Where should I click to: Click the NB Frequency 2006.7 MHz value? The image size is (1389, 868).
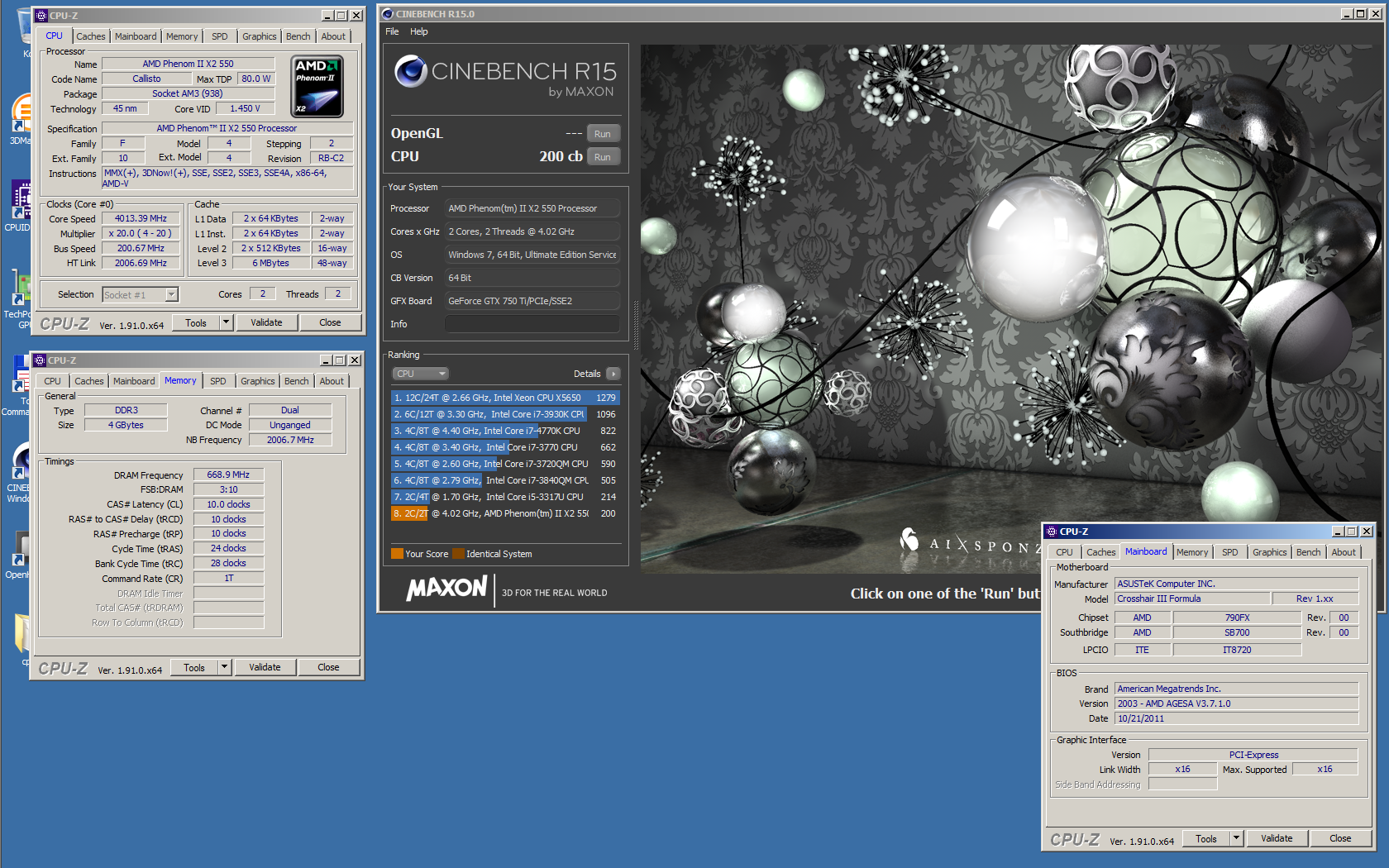tap(290, 440)
